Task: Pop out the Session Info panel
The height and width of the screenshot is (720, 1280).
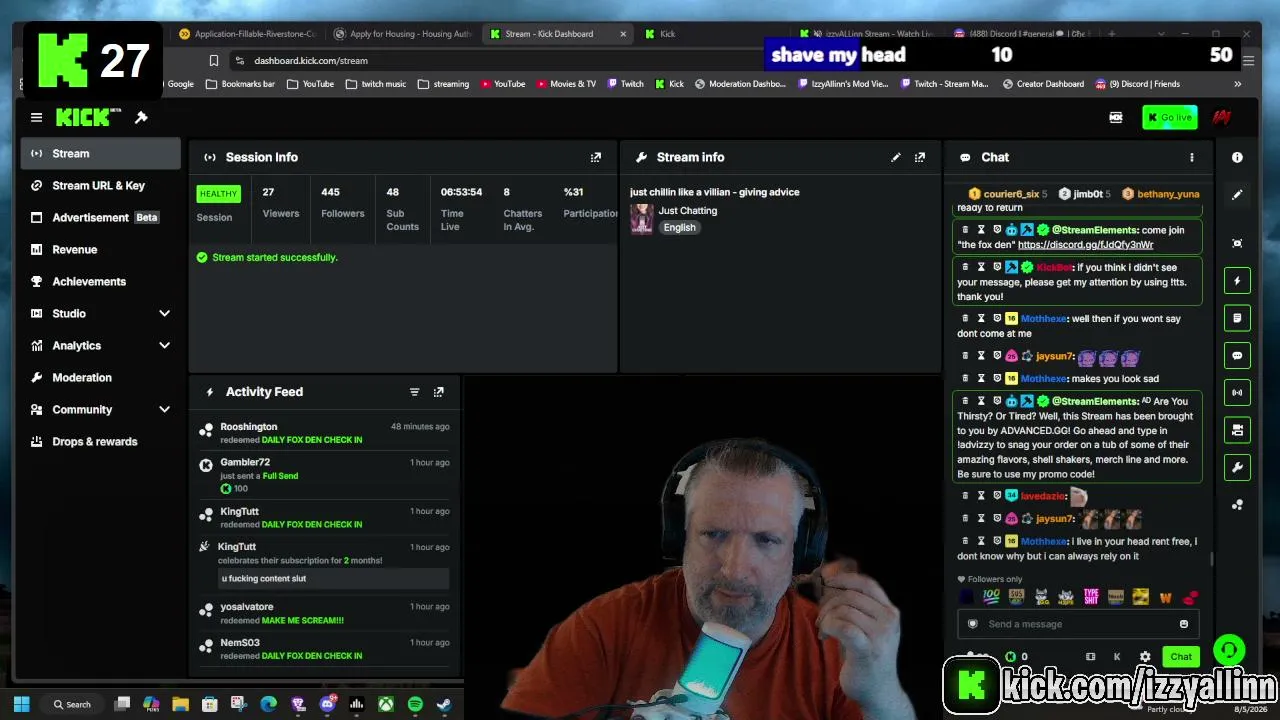Action: (596, 157)
